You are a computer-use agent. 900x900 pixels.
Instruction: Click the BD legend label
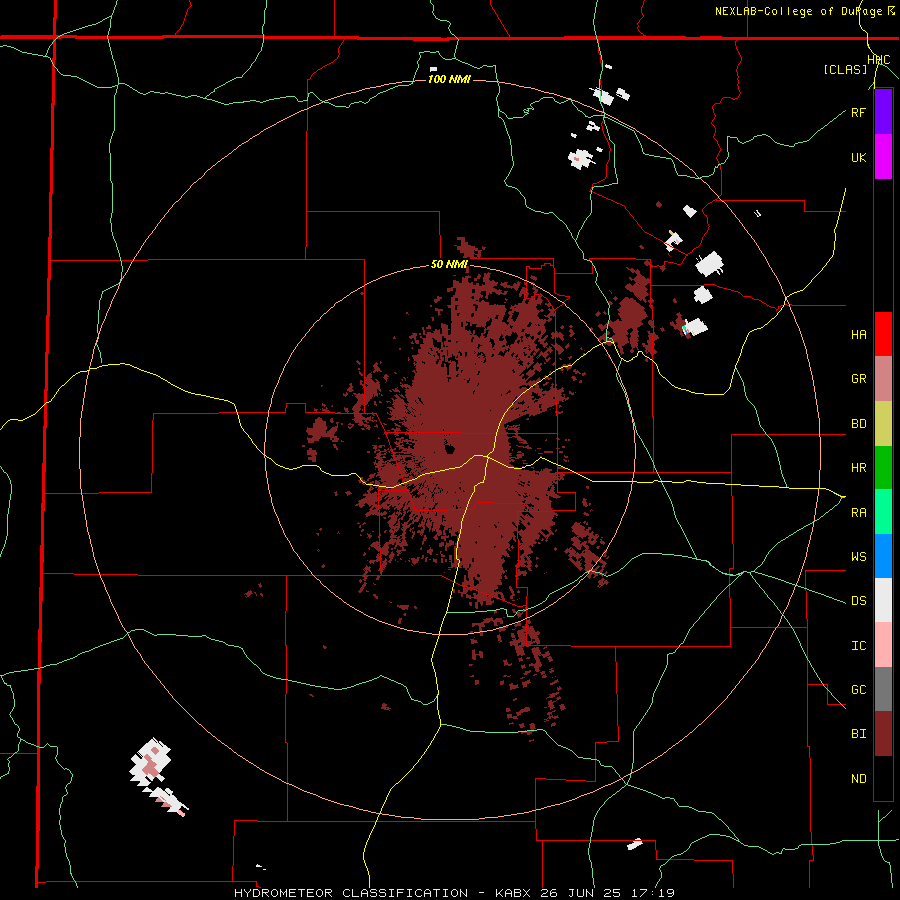tap(858, 424)
